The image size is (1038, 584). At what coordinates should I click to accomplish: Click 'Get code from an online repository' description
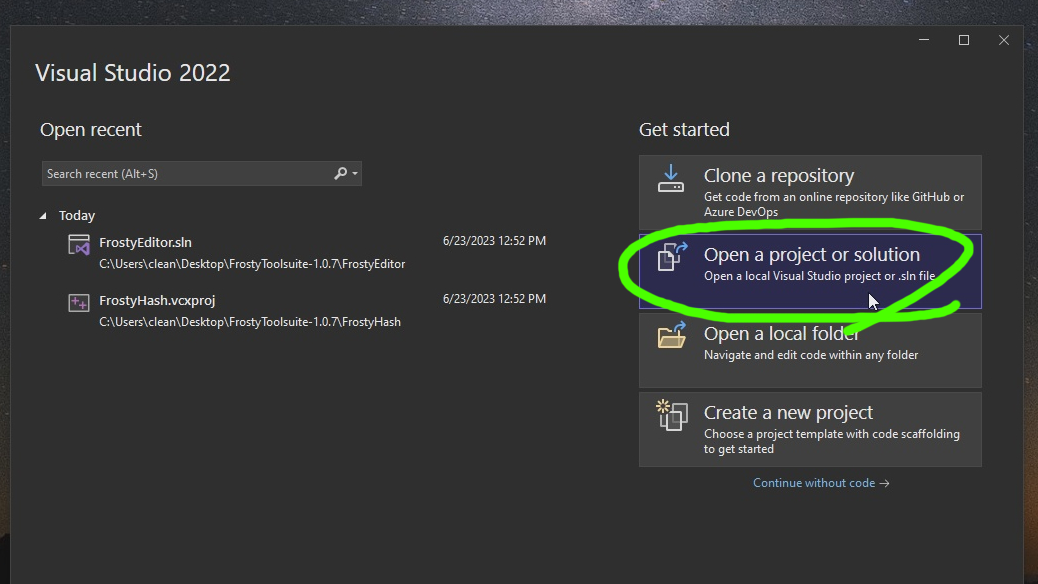coord(834,204)
